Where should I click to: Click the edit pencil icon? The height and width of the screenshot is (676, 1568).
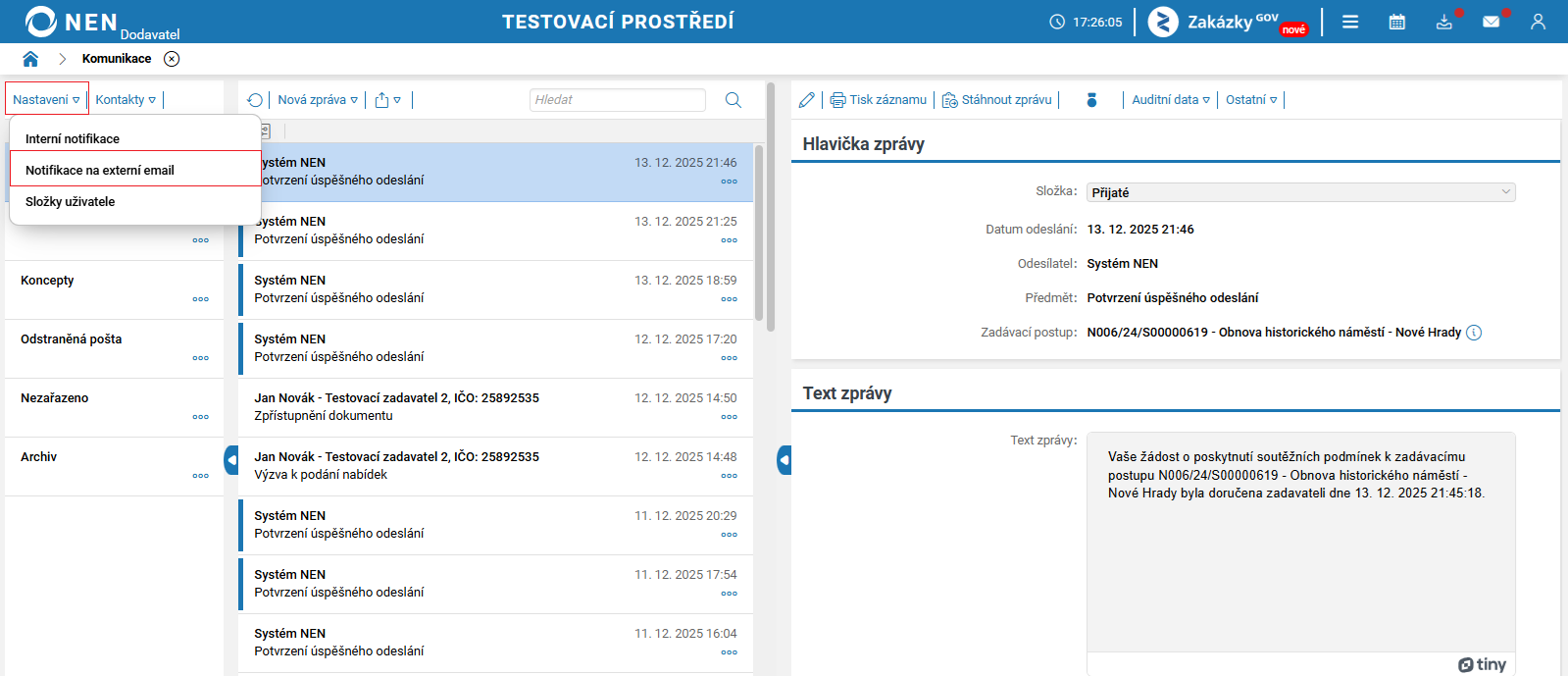pyautogui.click(x=807, y=100)
